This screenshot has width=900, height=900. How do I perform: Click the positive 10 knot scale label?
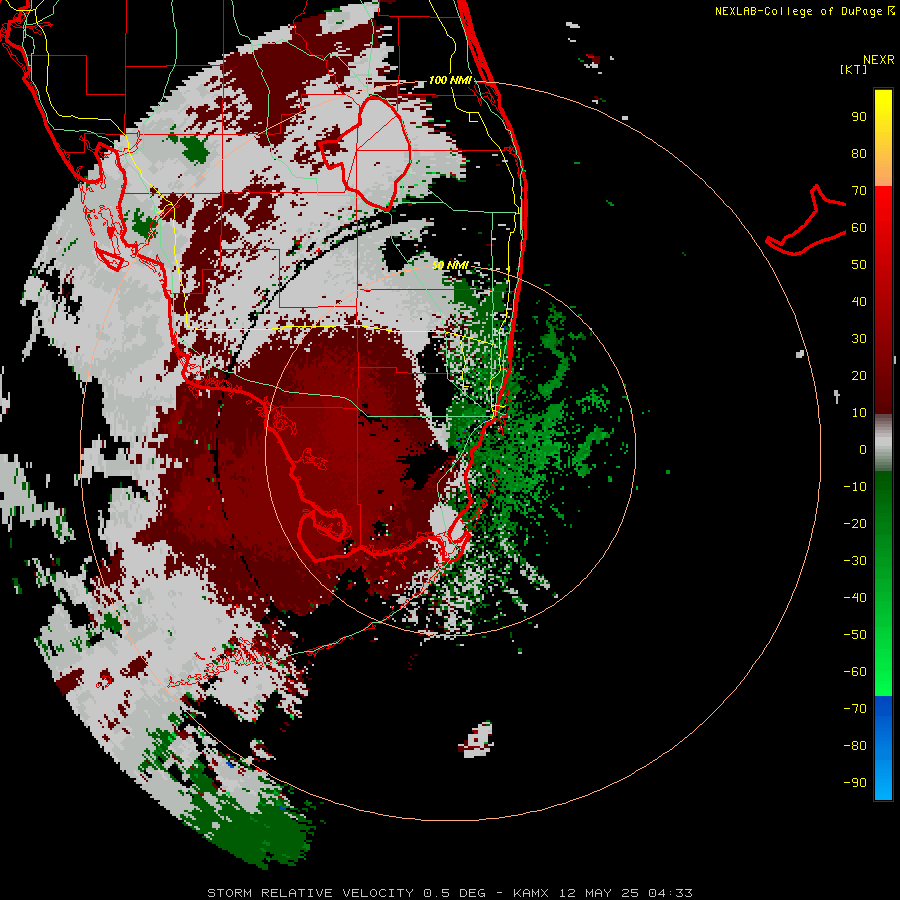[859, 413]
